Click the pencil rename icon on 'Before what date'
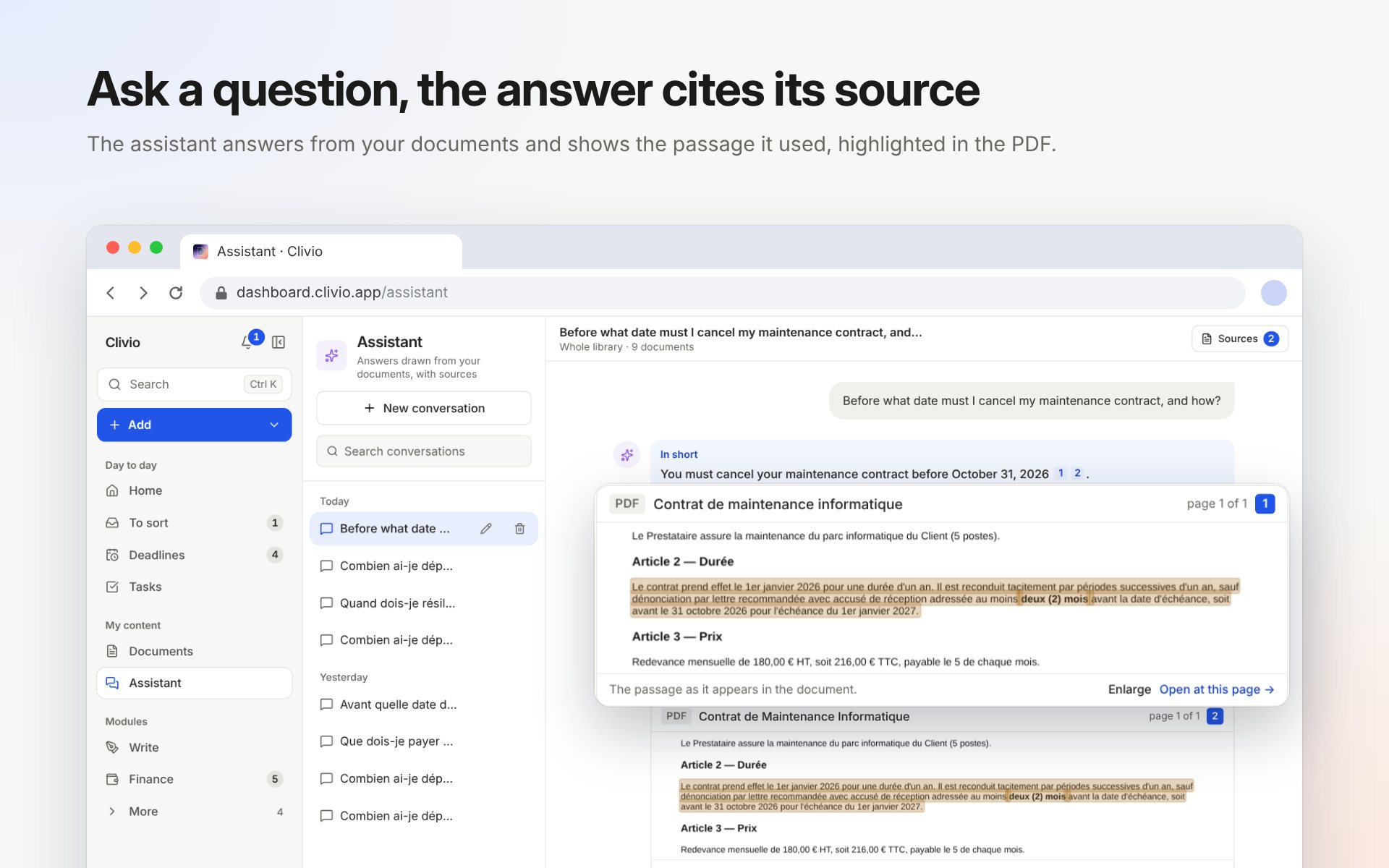Viewport: 1389px width, 868px height. pyautogui.click(x=486, y=529)
